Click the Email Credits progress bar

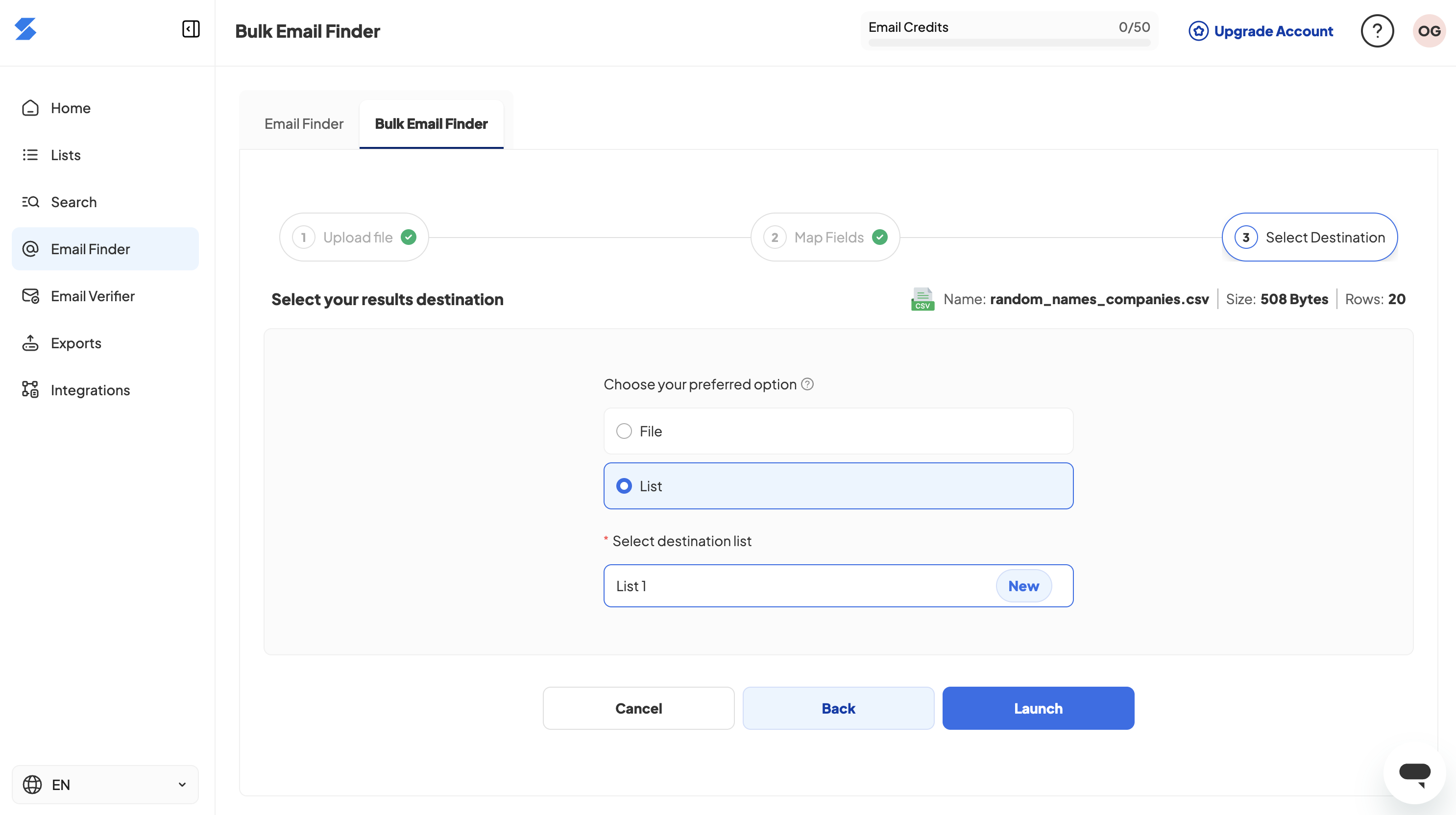[x=1009, y=43]
